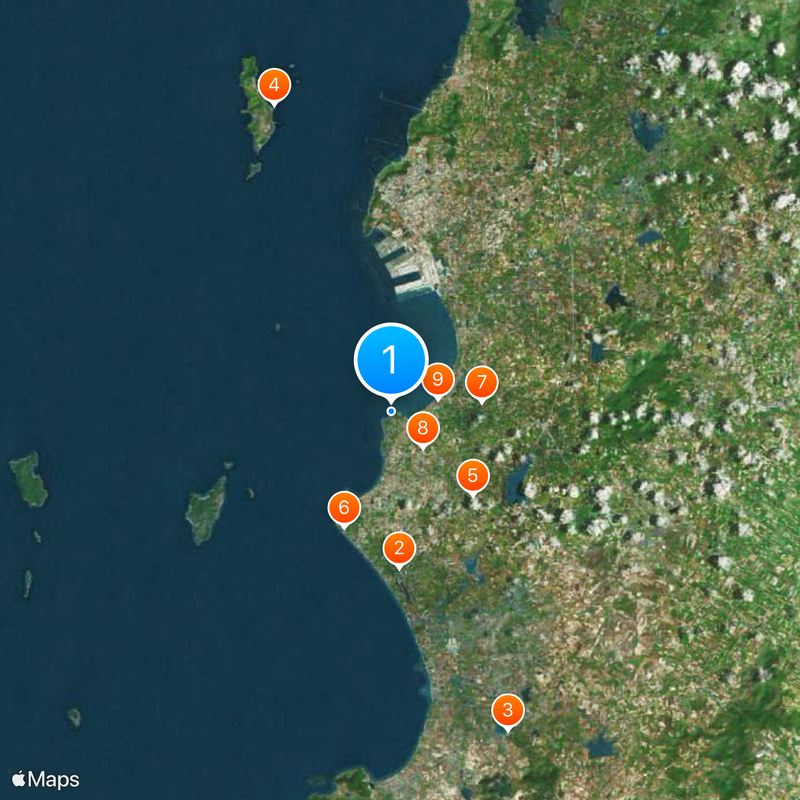Click the elongated island in the center sea

tap(206, 509)
